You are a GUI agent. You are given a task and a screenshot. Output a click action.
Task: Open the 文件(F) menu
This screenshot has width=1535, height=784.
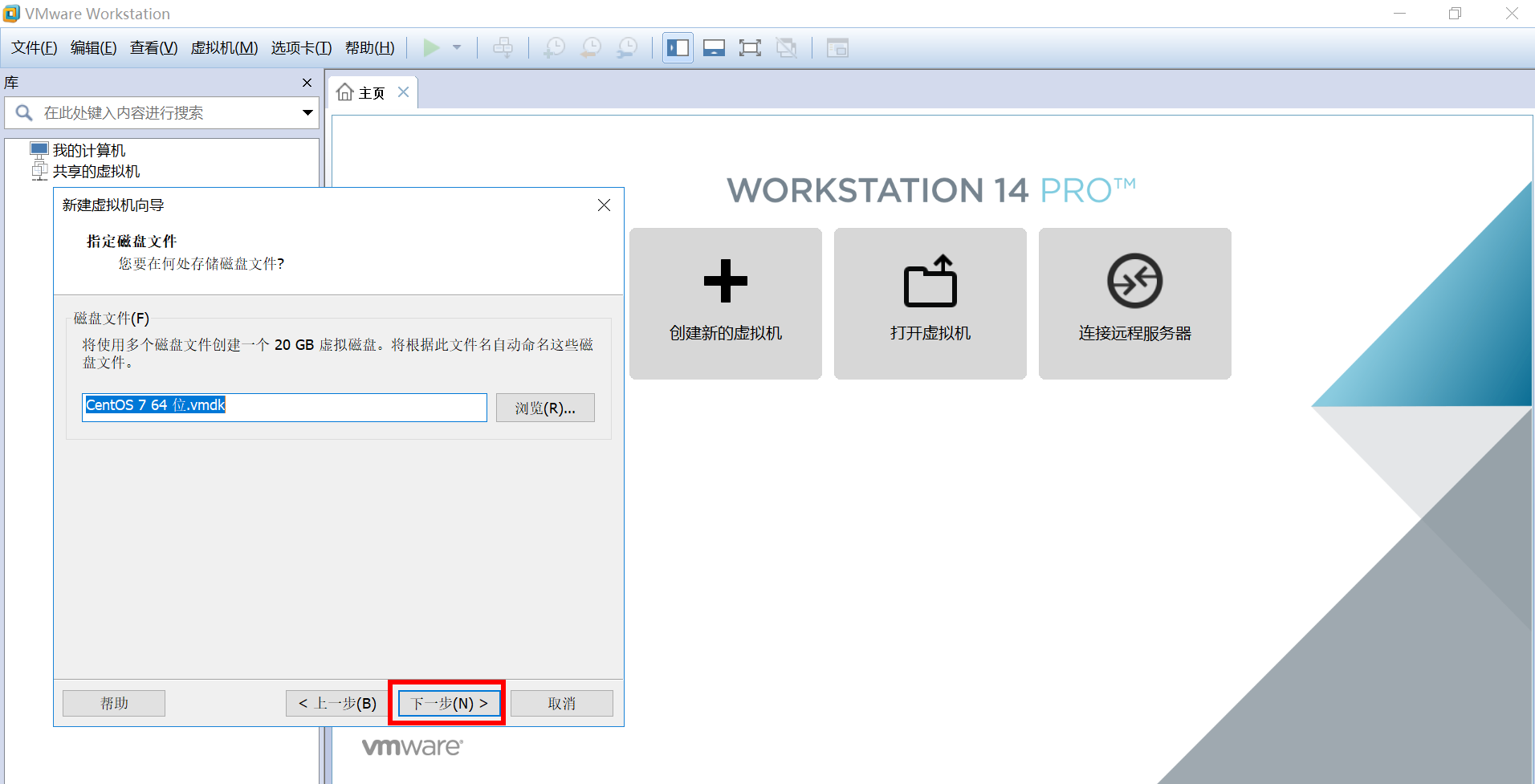(x=35, y=48)
